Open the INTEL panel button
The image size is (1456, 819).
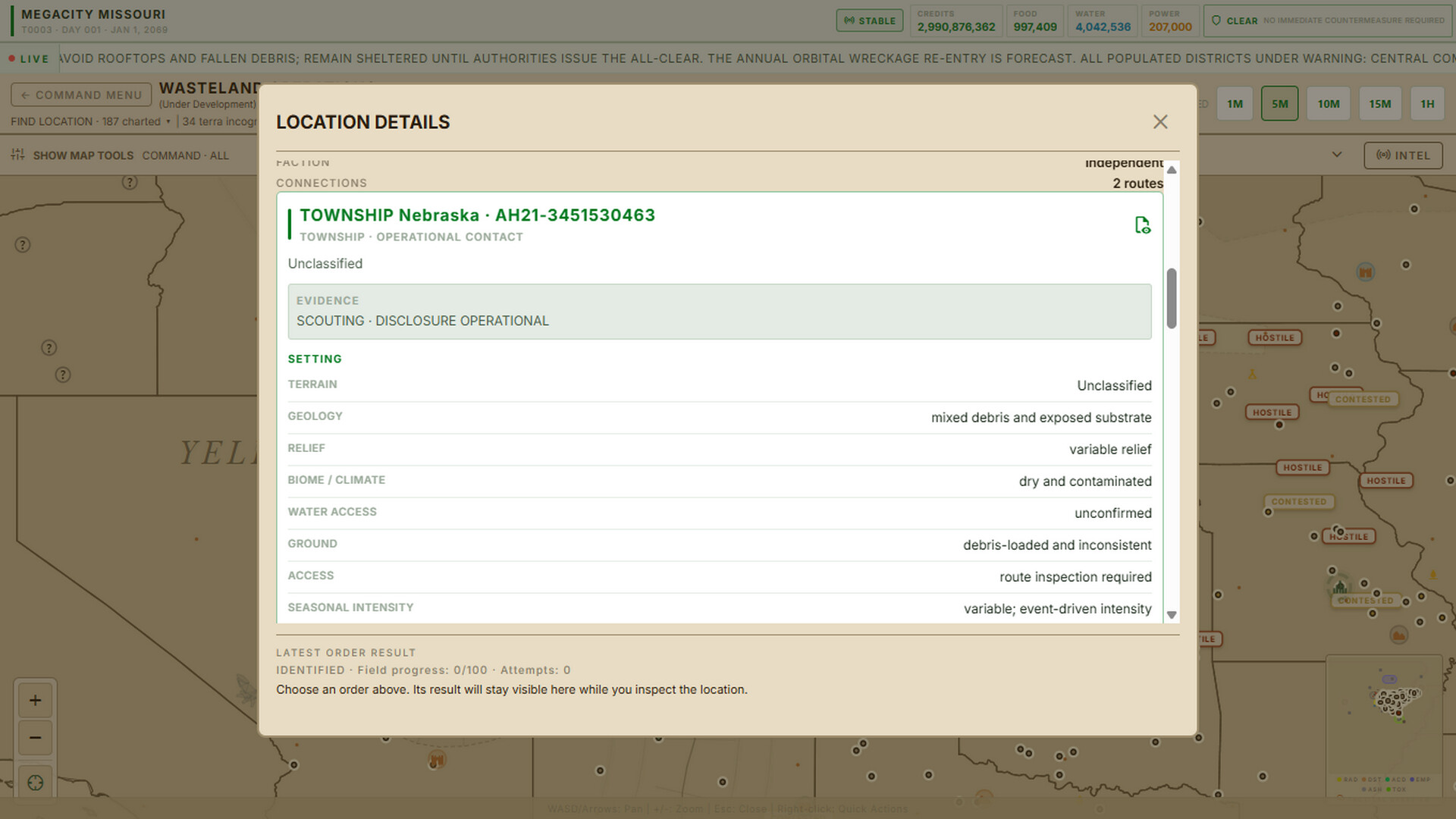click(x=1403, y=155)
